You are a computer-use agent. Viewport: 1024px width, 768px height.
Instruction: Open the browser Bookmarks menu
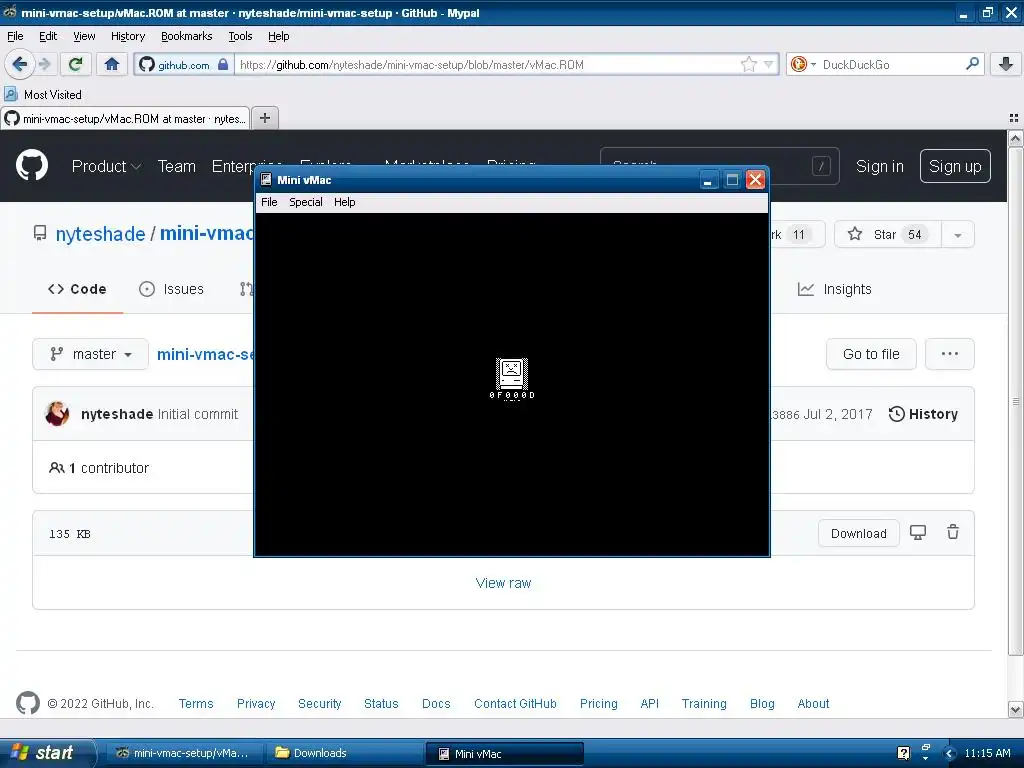coord(187,36)
